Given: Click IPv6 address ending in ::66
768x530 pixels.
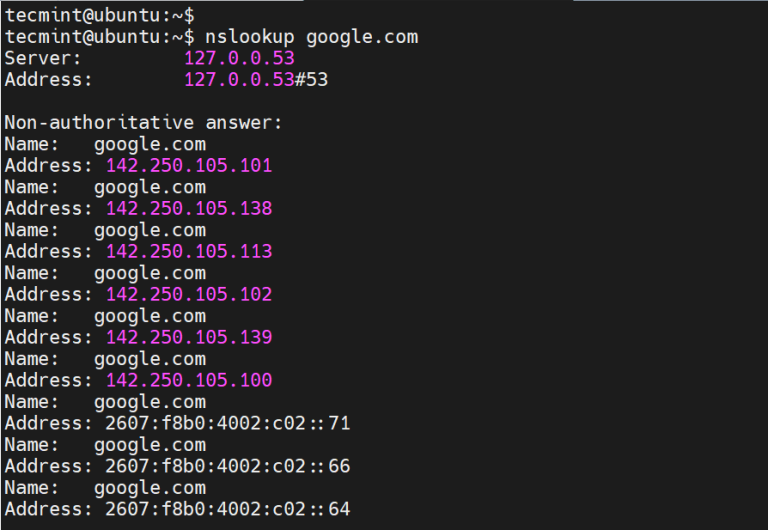Looking at the screenshot, I should tap(228, 467).
